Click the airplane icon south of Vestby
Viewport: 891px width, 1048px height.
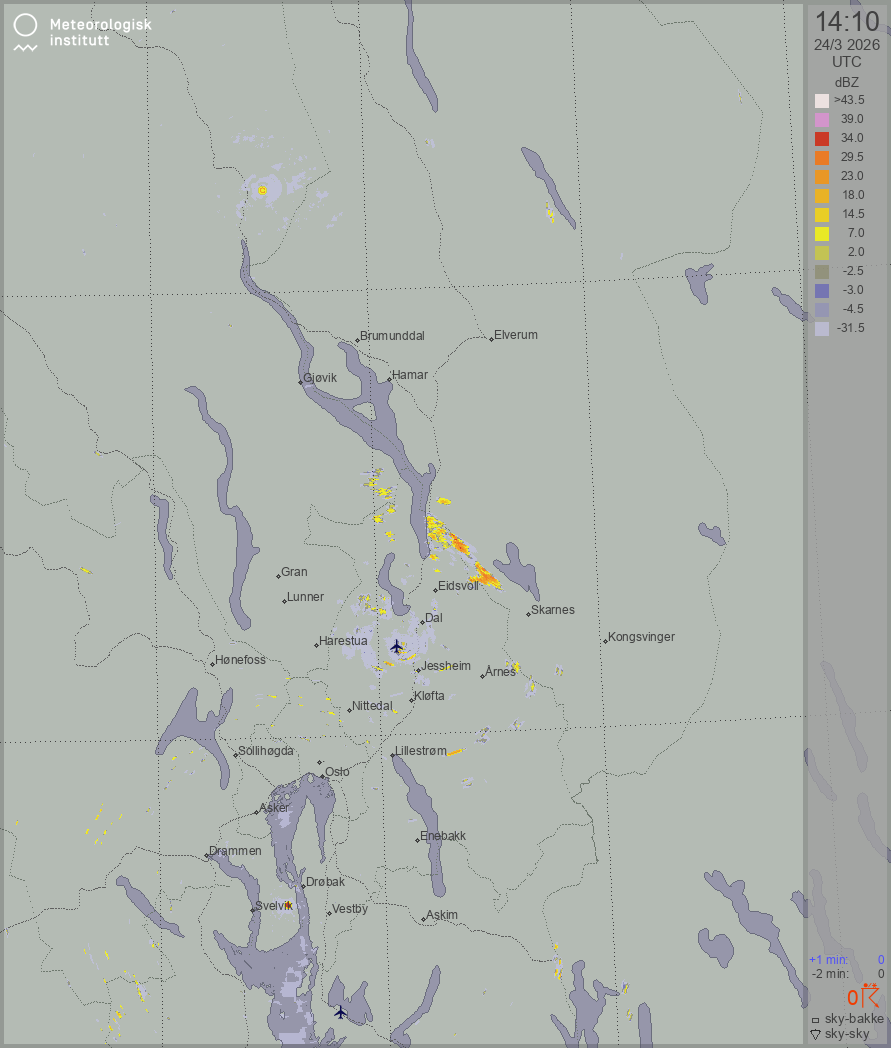pos(340,1012)
